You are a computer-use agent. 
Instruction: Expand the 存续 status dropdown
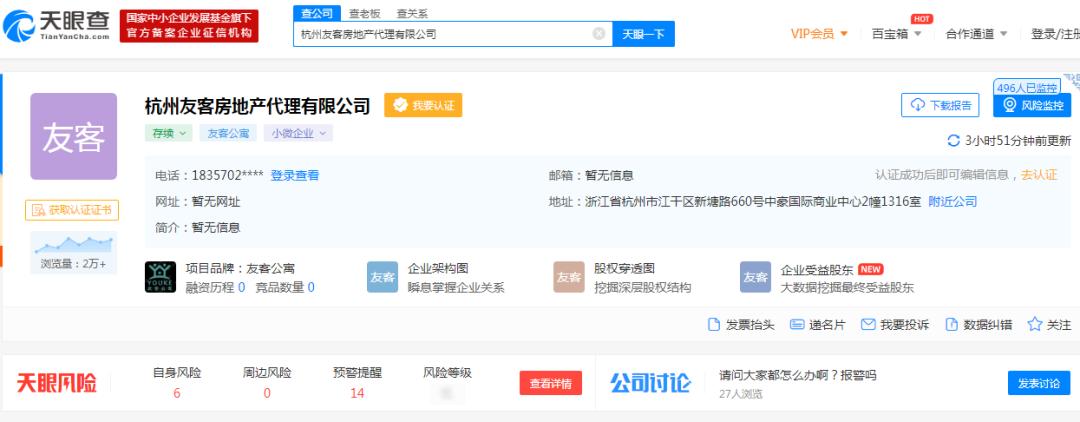[x=169, y=134]
